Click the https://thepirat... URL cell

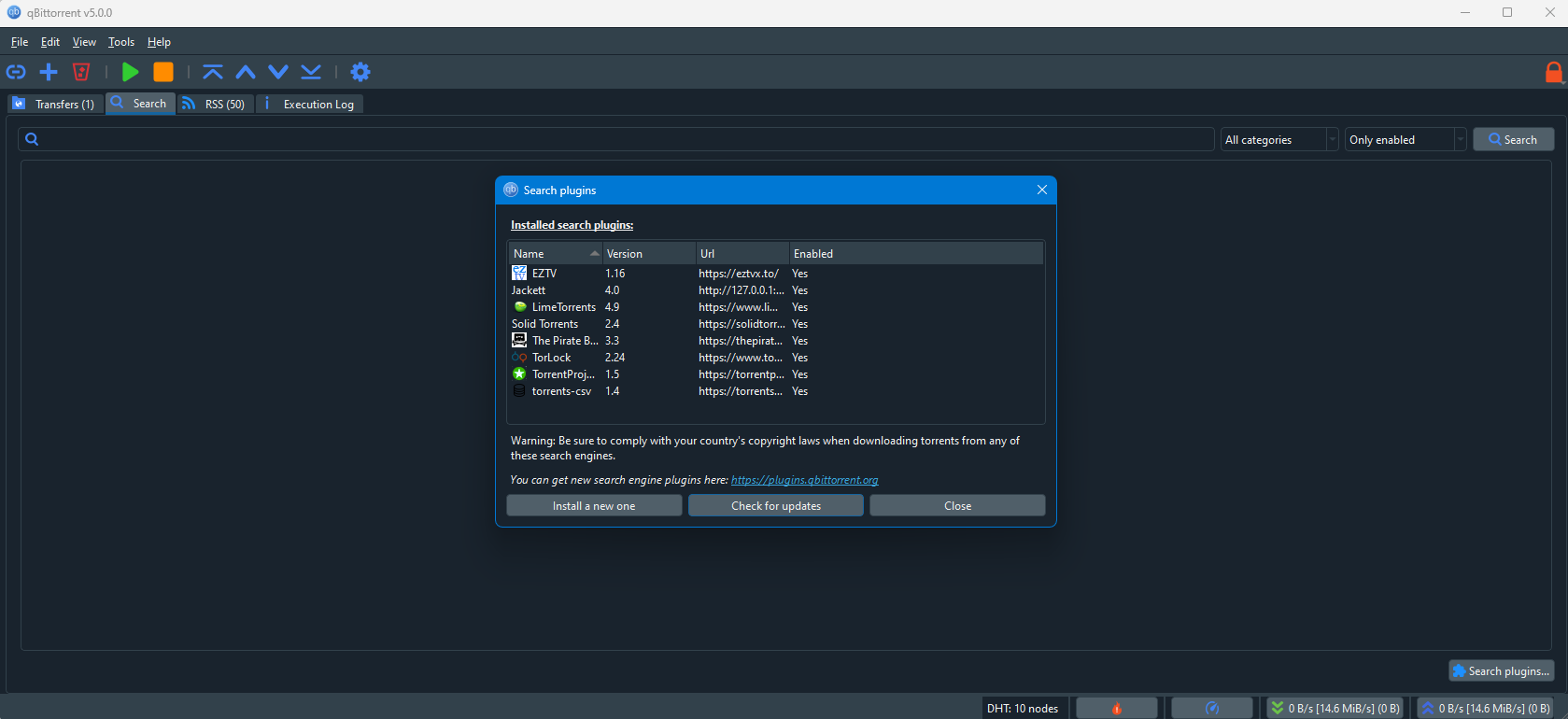point(741,340)
